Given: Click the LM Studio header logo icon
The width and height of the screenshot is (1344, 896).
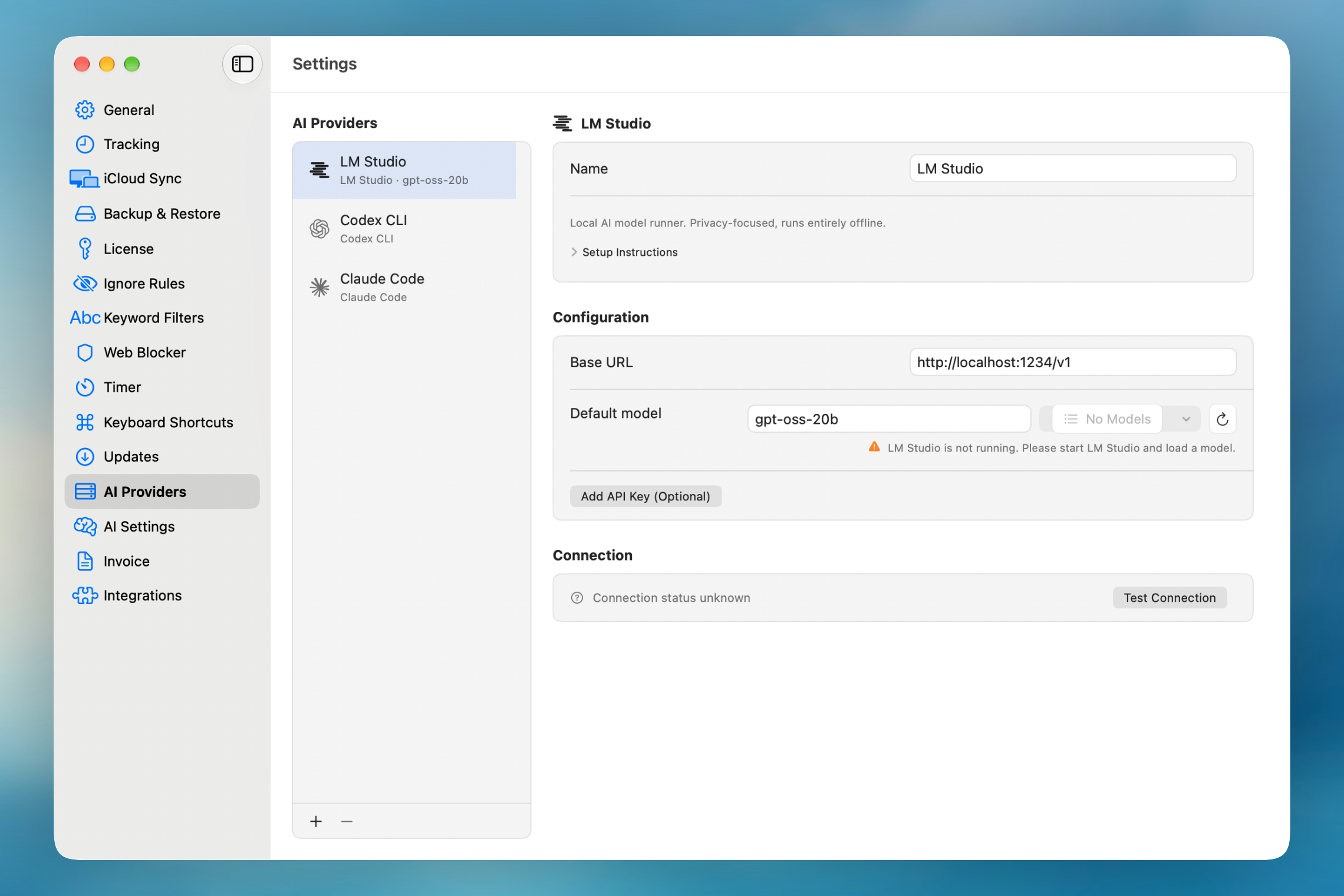Looking at the screenshot, I should coord(562,123).
